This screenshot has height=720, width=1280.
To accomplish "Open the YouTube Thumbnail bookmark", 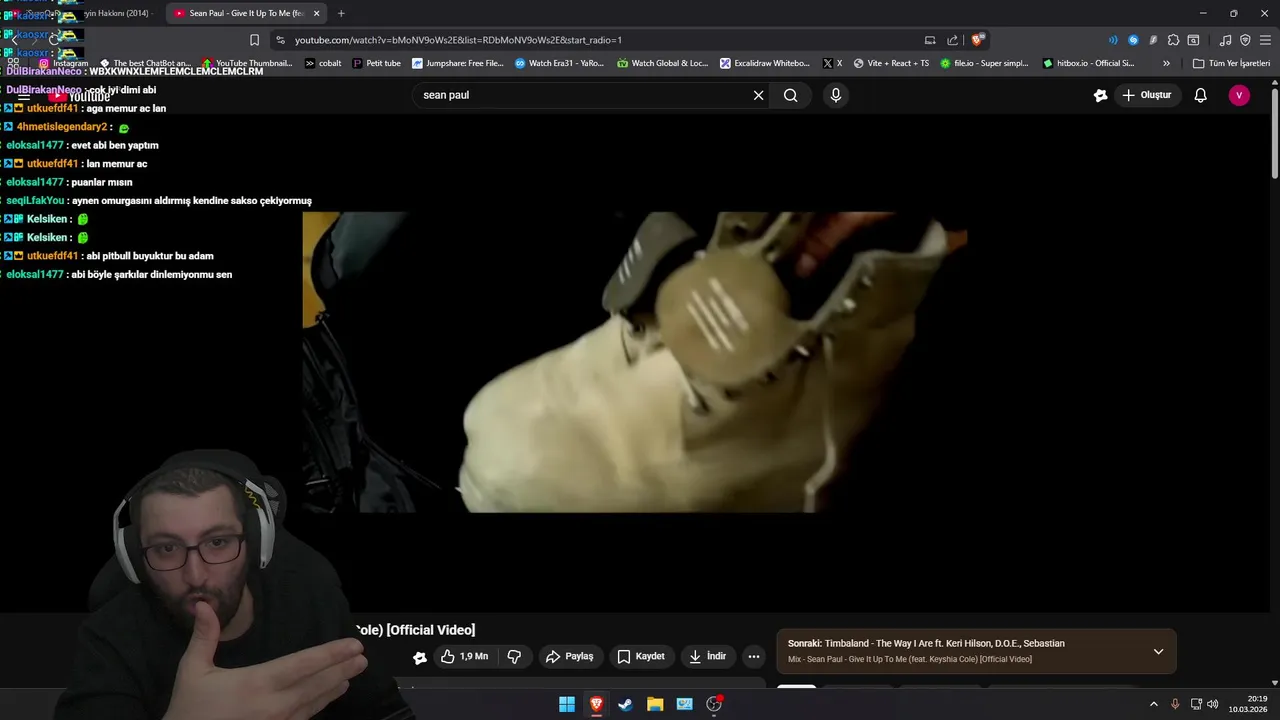I will point(247,63).
